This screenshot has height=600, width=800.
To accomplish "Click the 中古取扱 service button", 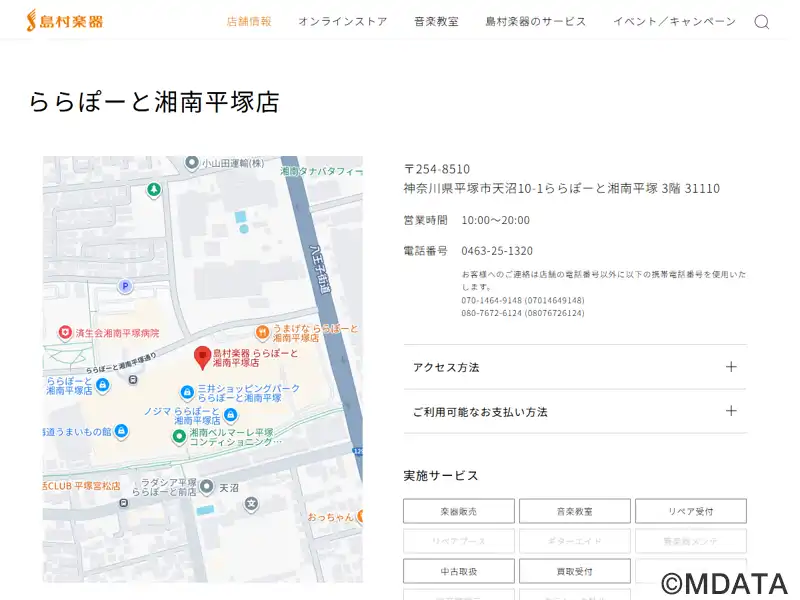I will 459,571.
